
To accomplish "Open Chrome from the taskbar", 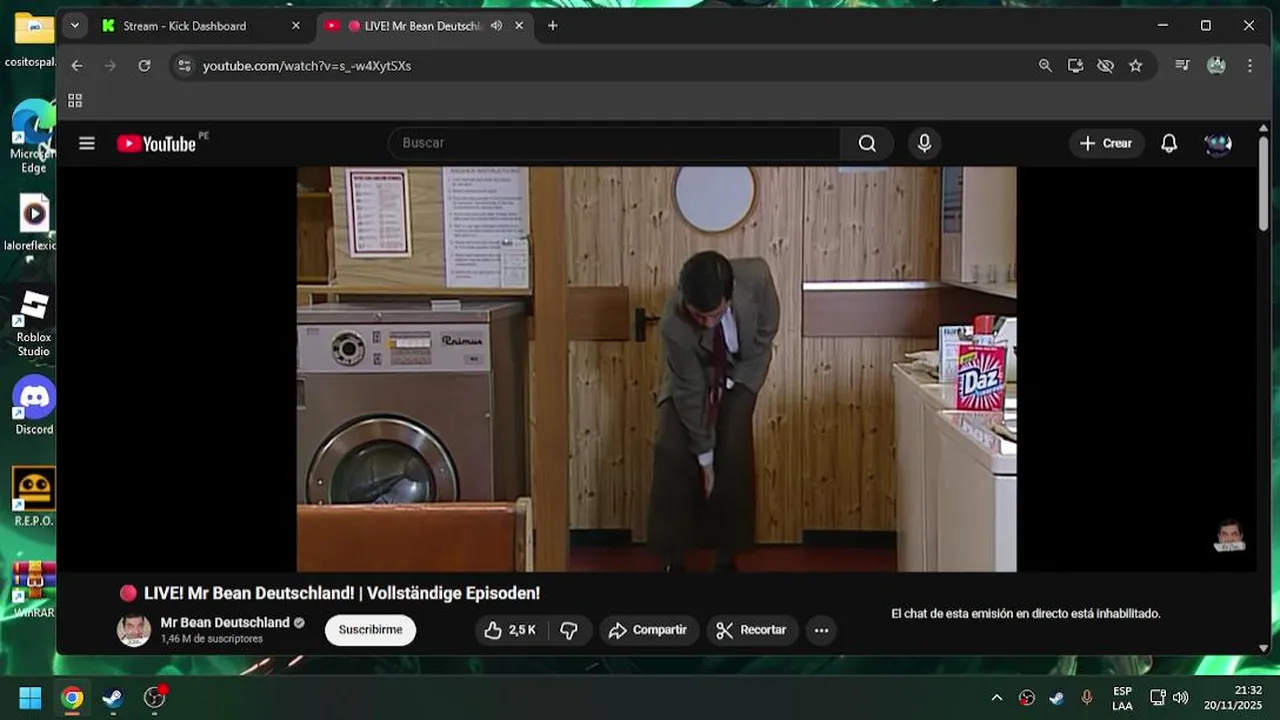I will pyautogui.click(x=72, y=697).
